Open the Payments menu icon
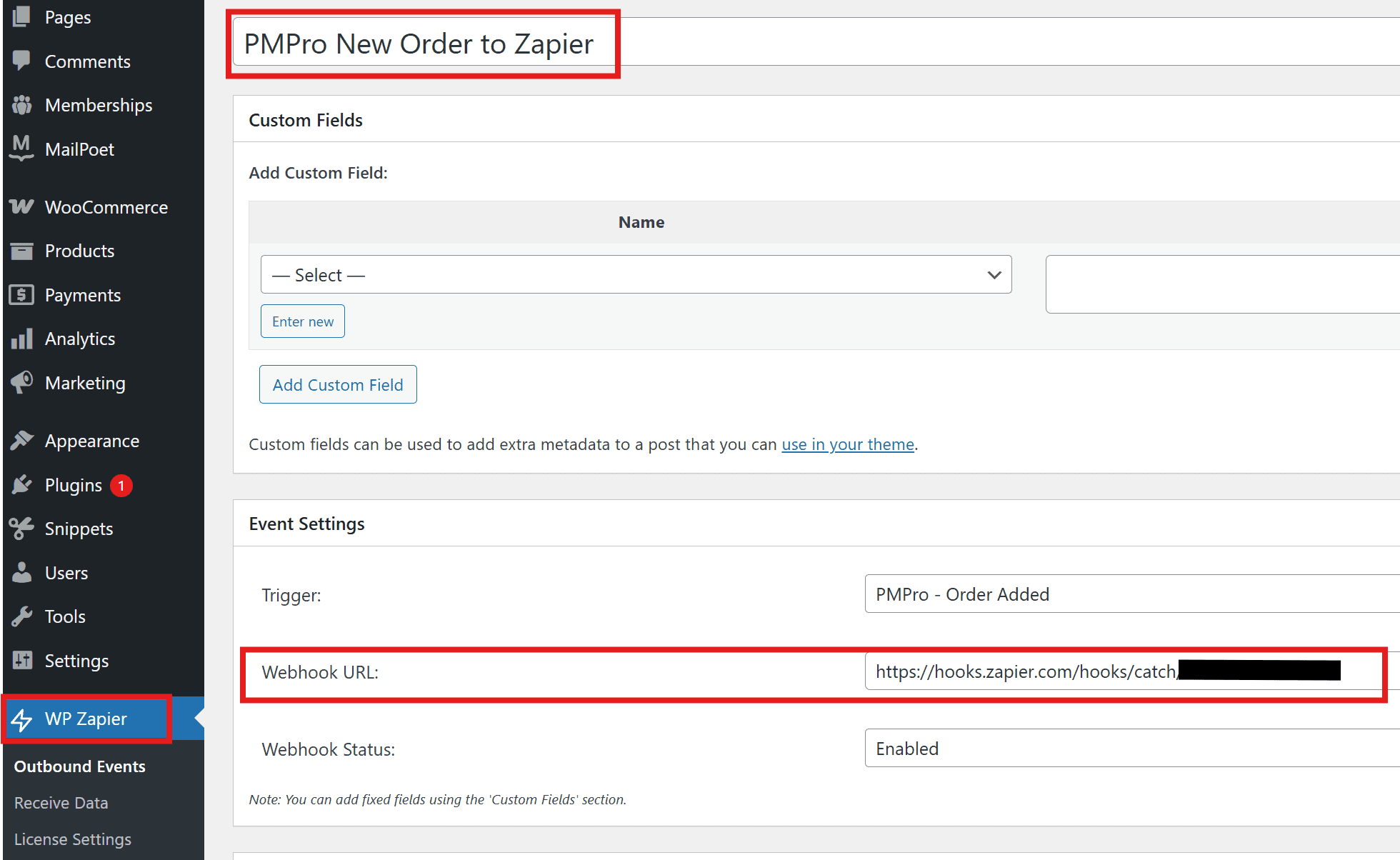1400x860 pixels. (22, 295)
